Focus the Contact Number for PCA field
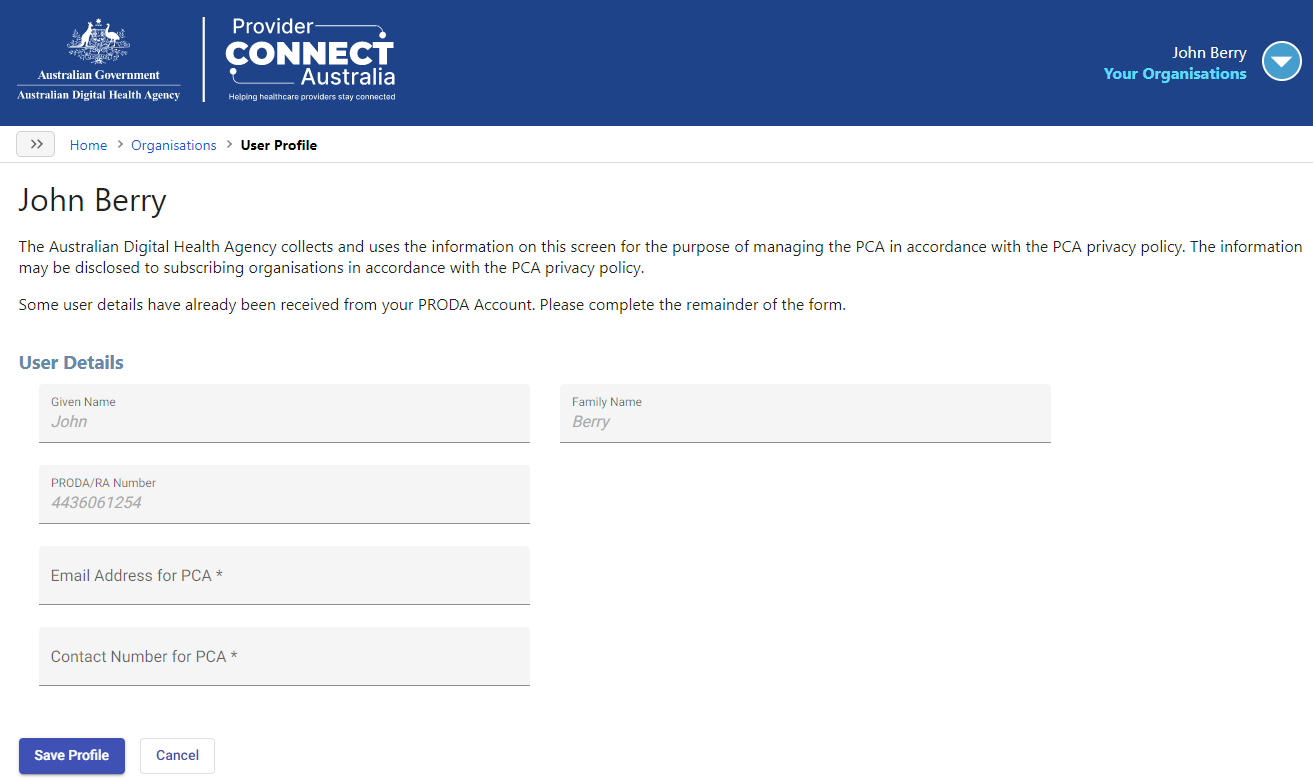This screenshot has width=1313, height=779. [x=284, y=656]
